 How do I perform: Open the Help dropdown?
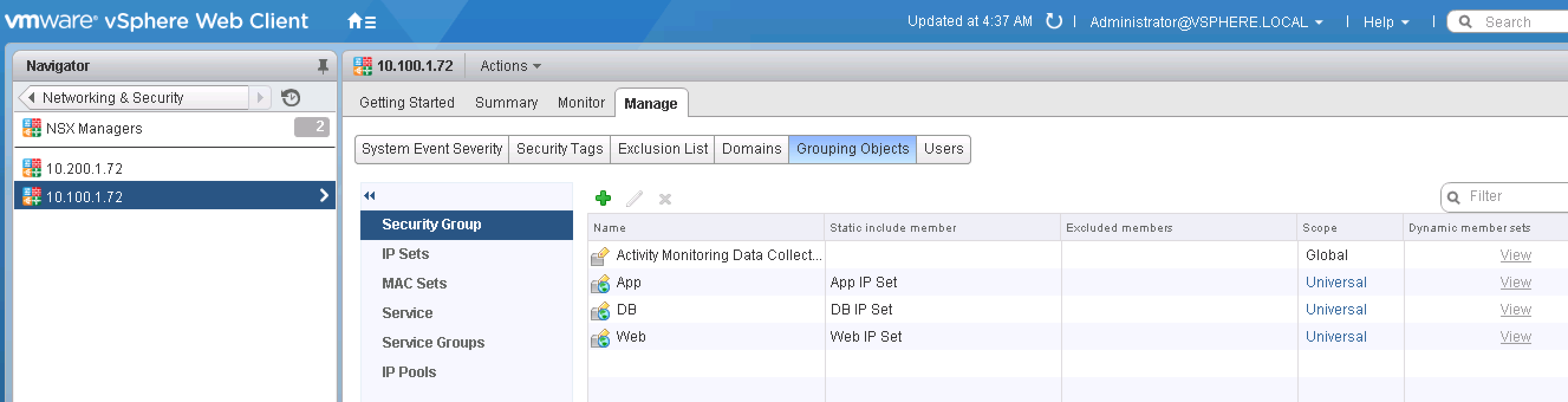click(1385, 22)
